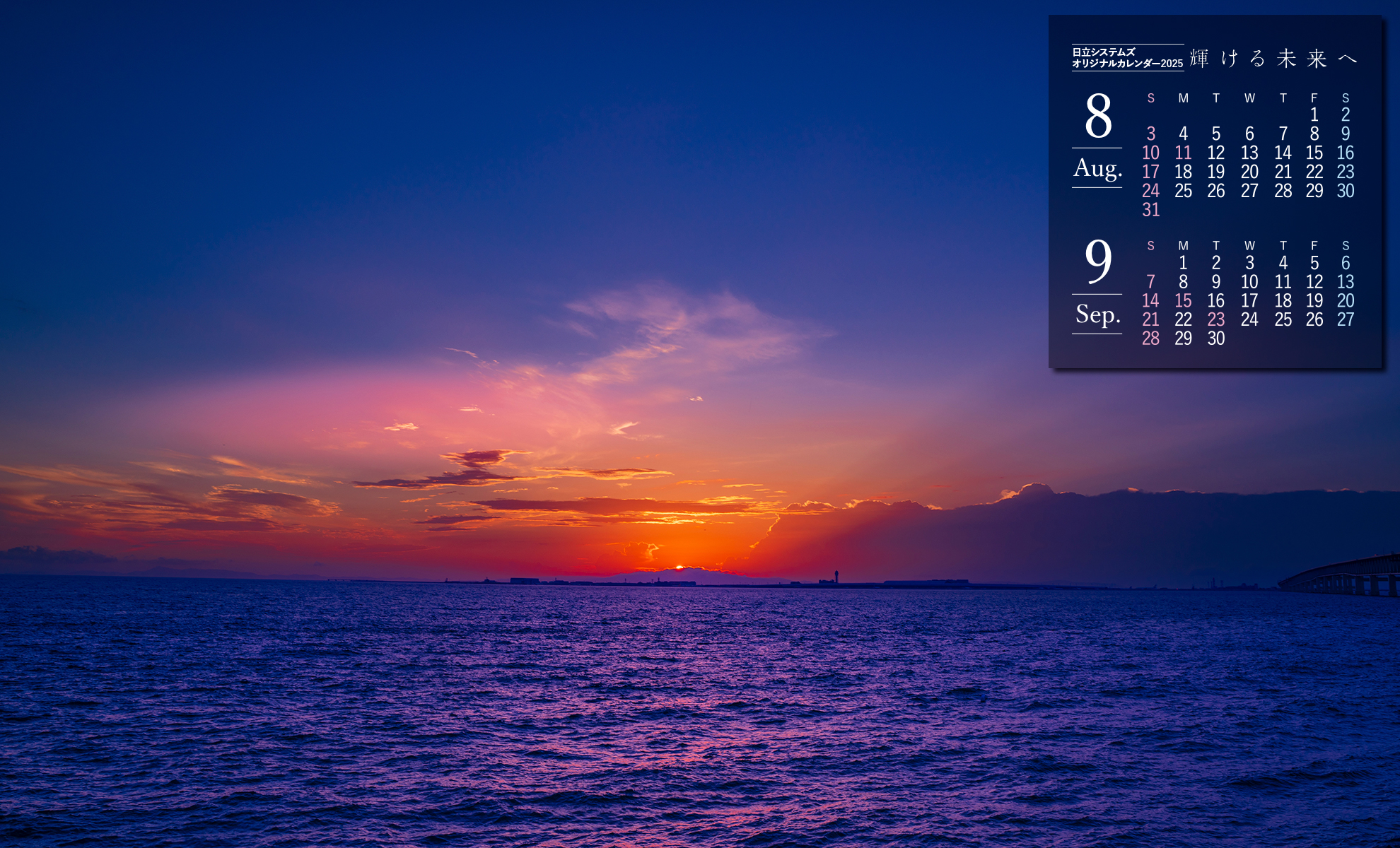Select Saturday September 6
The height and width of the screenshot is (848, 1400).
coord(1346,263)
